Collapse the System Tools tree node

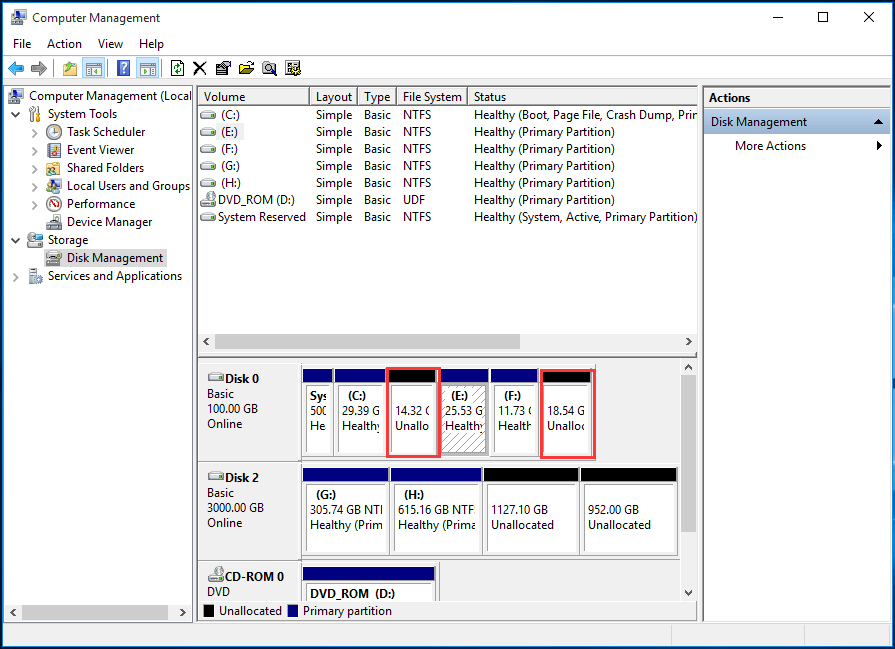[x=16, y=115]
